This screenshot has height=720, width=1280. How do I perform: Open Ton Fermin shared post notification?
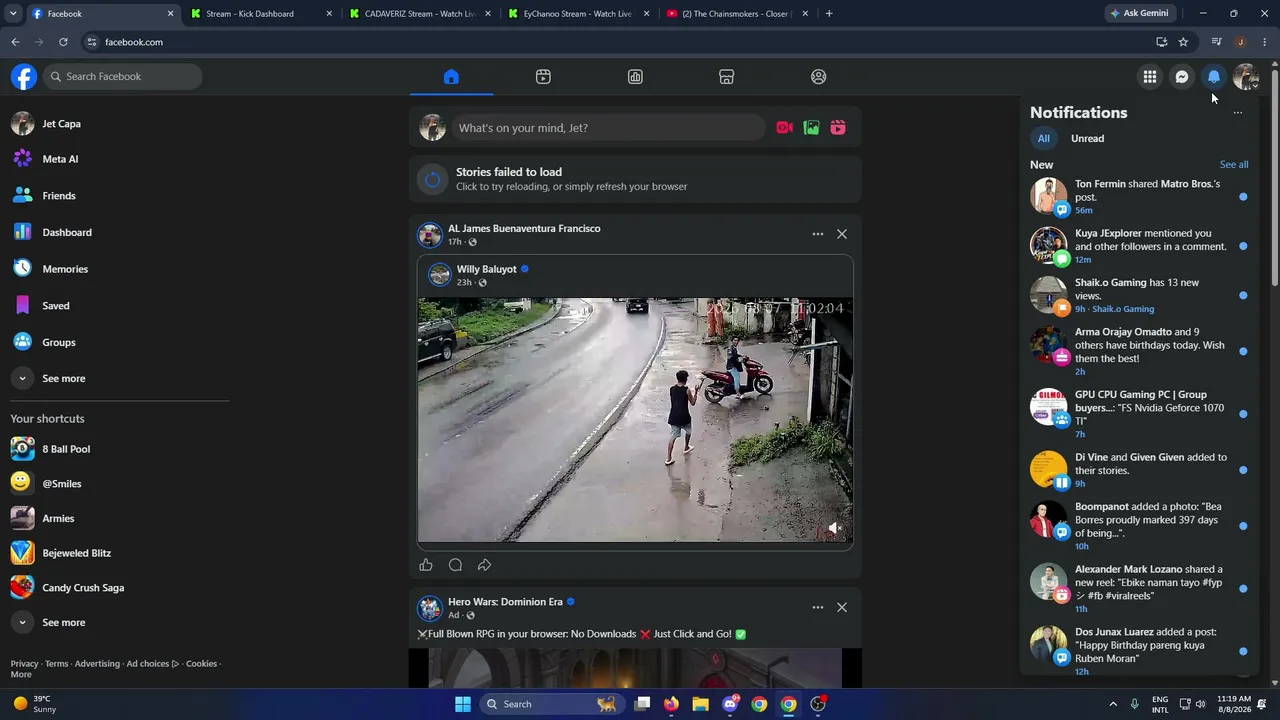[x=1139, y=197]
